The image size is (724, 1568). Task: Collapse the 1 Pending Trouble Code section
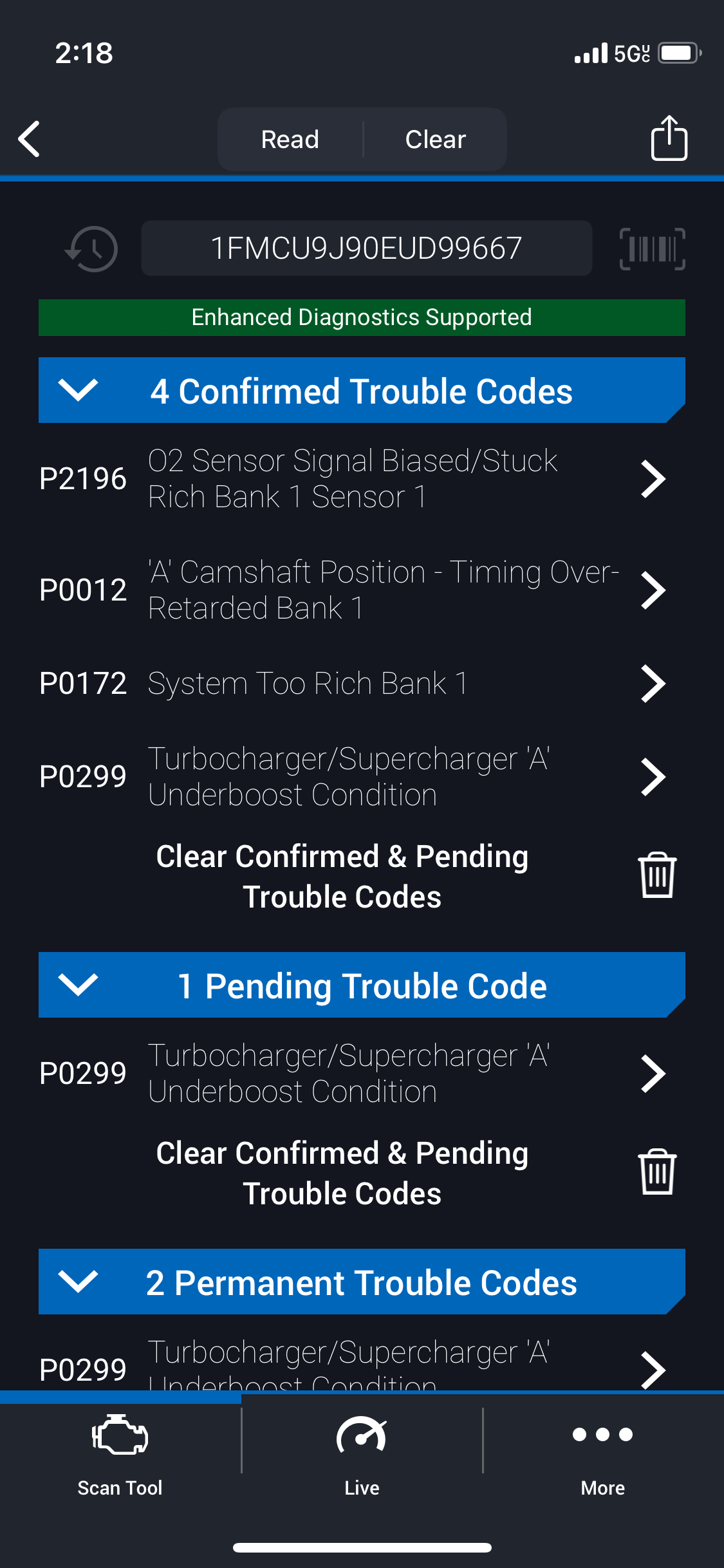click(x=78, y=985)
